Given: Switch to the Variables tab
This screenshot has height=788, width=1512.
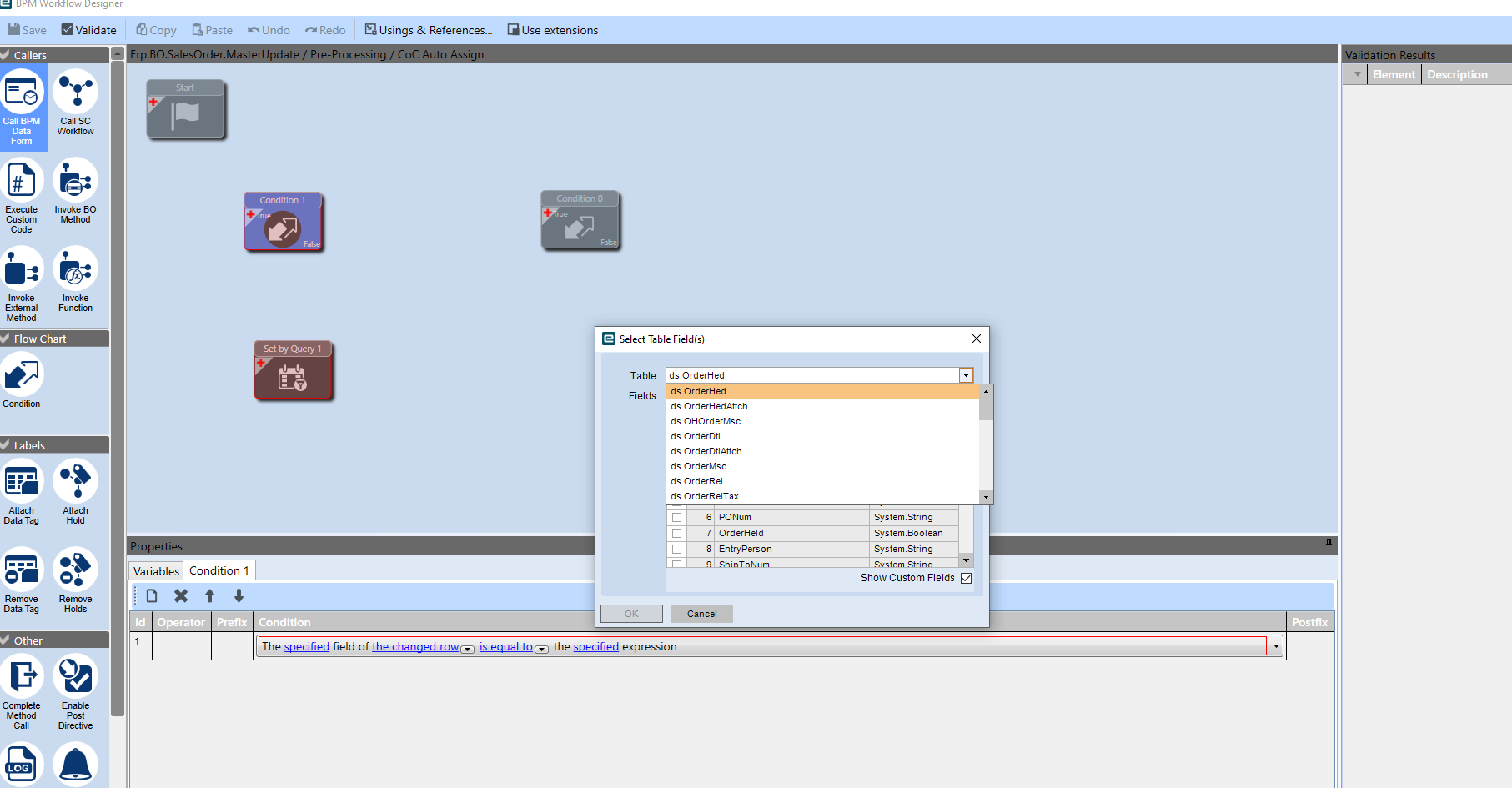Looking at the screenshot, I should click(x=156, y=571).
